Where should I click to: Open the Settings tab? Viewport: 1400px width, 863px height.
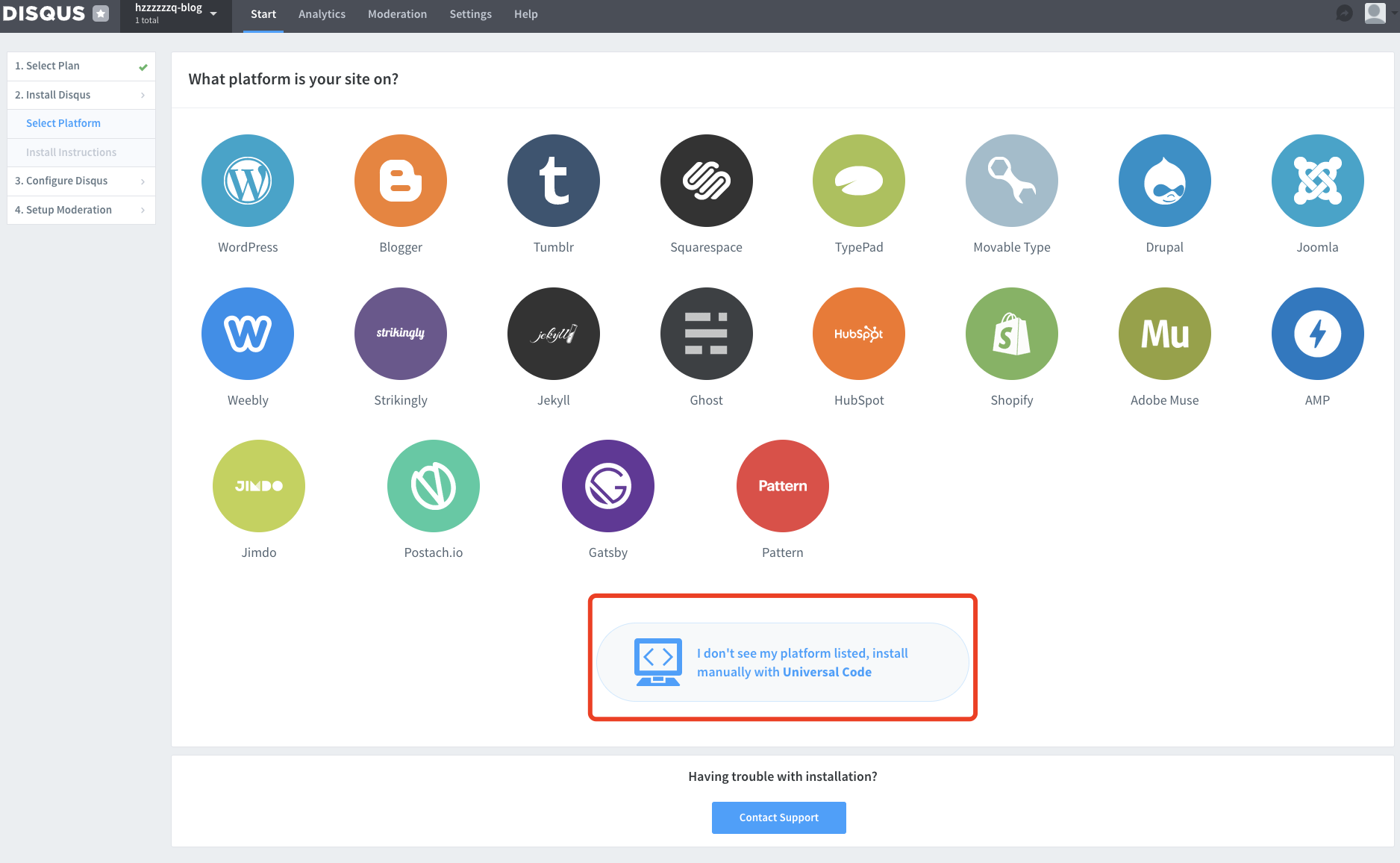tap(470, 14)
